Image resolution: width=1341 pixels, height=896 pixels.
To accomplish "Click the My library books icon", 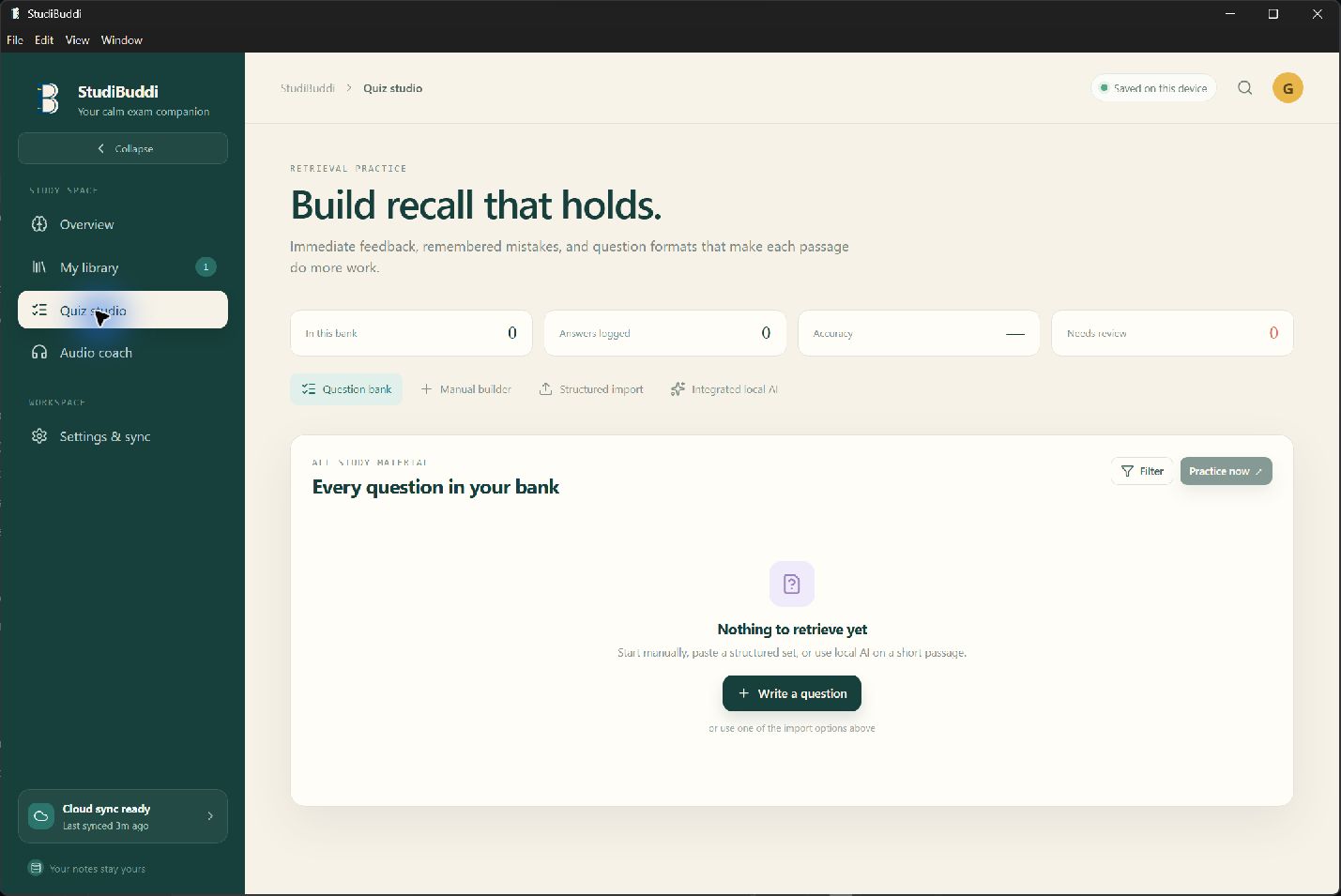I will pos(39,267).
